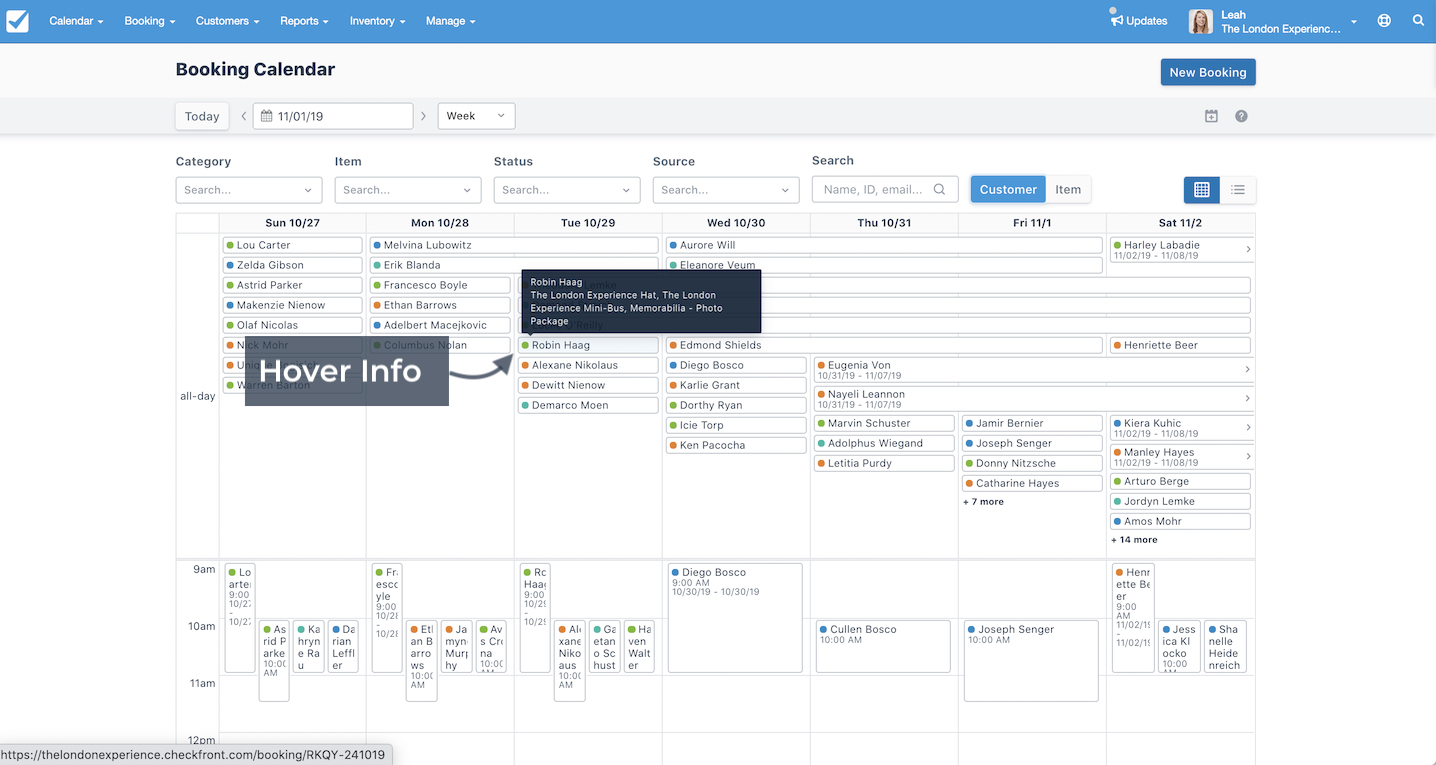
Task: Open Edmond Shields booking
Action: point(884,345)
